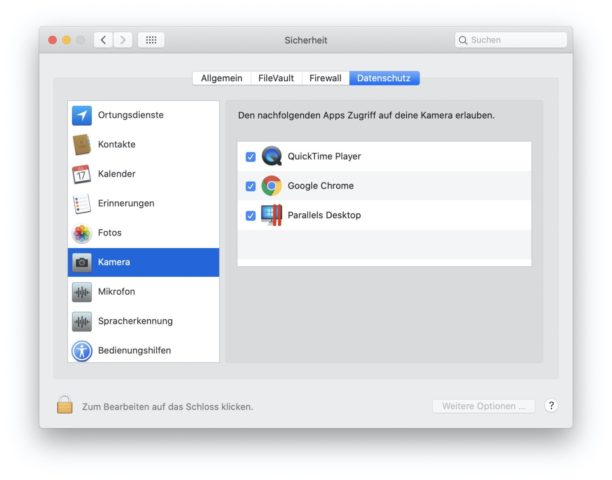Toggle Parallels Desktop camera checkbox
Screen dimensions: 612x480
[251, 215]
